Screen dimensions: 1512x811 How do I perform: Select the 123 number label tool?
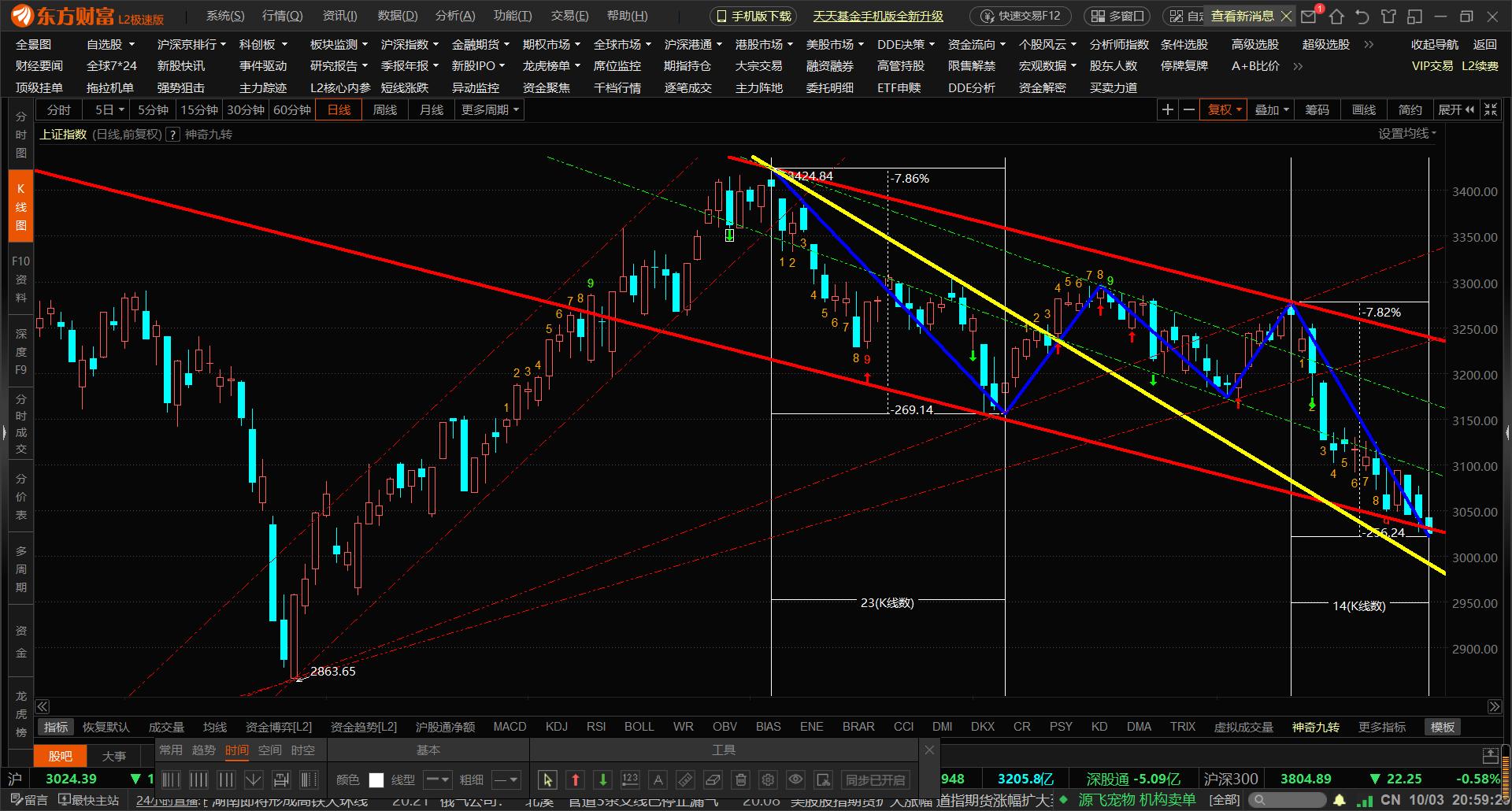tap(630, 780)
